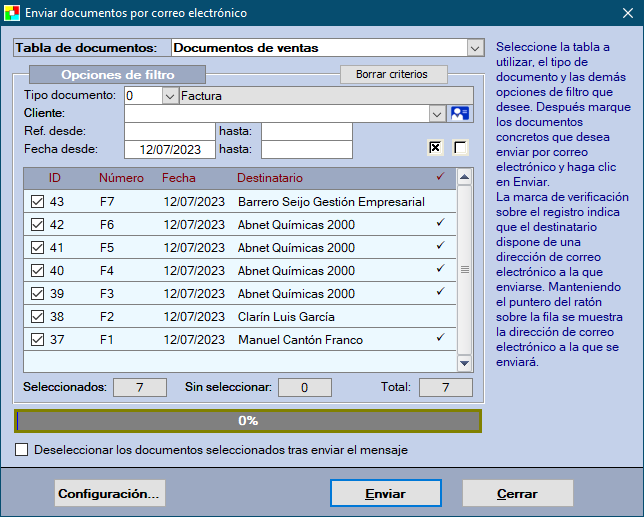
Task: Uncheck the Clarín Luis García invoice F2
Action: pos(37,317)
